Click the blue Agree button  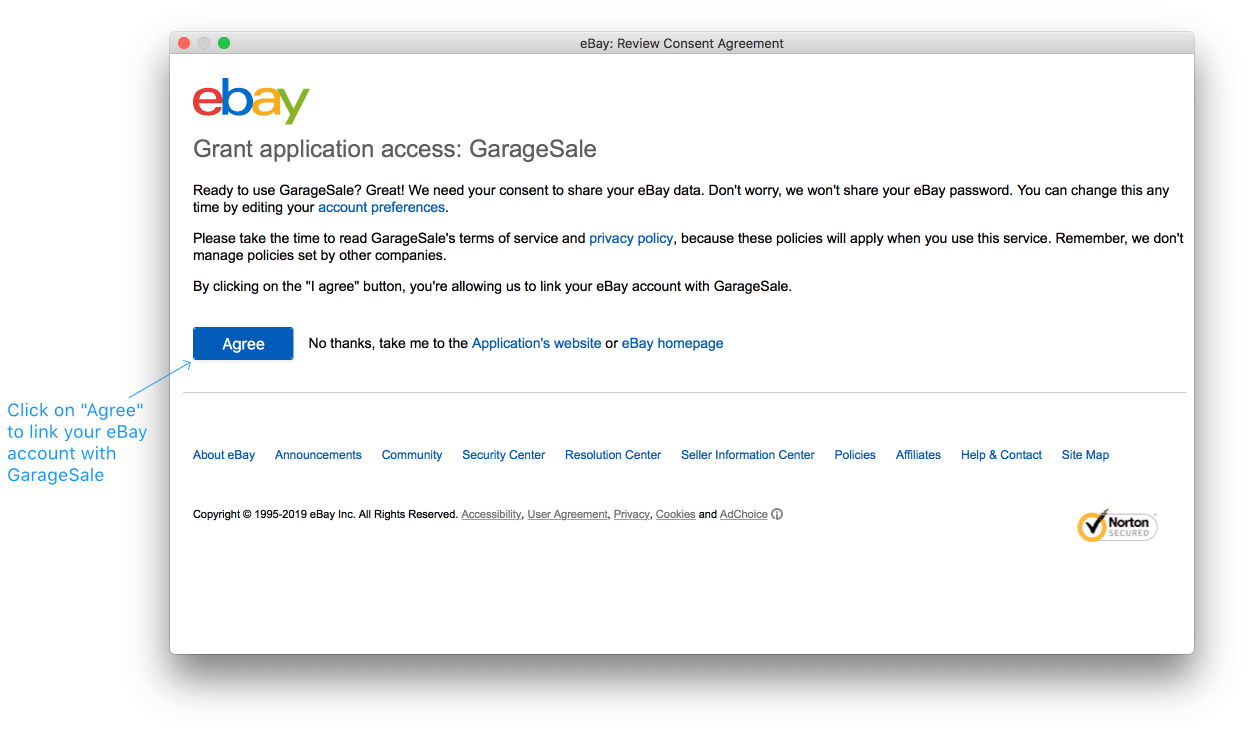[243, 343]
